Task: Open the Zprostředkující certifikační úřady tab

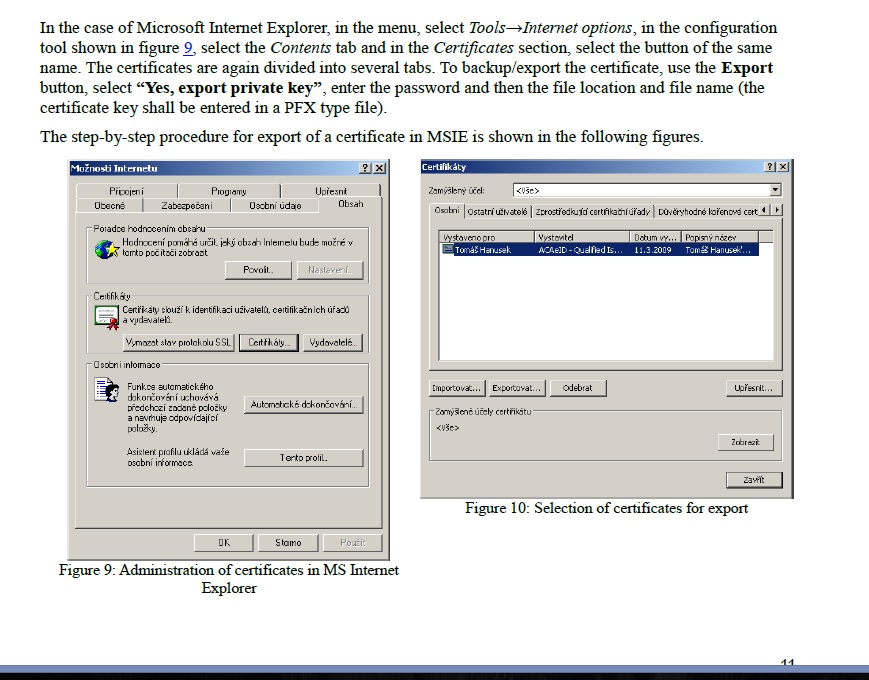Action: pos(593,211)
